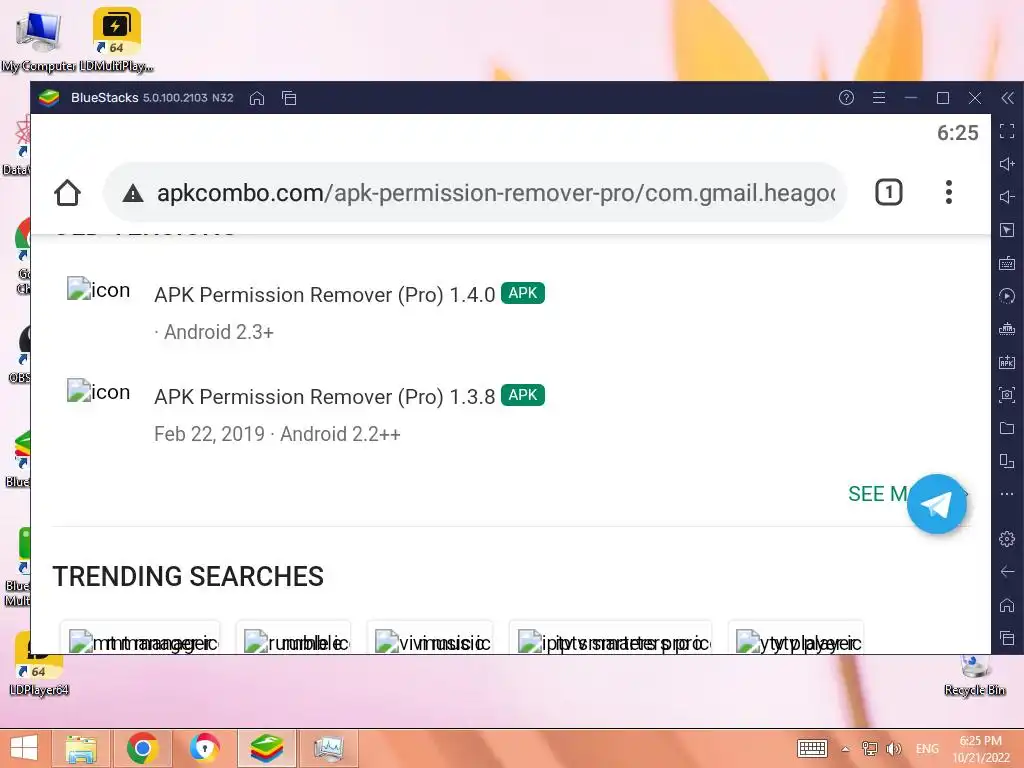Click the apkcombo.com URL address field
Screen dimensions: 1024x768
click(475, 193)
